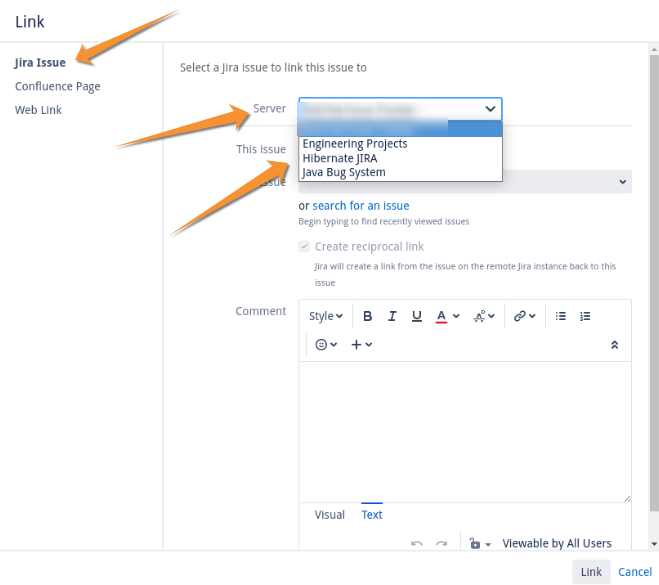The width and height of the screenshot is (659, 585).
Task: Apply bold formatting in comment editor
Action: click(x=367, y=316)
